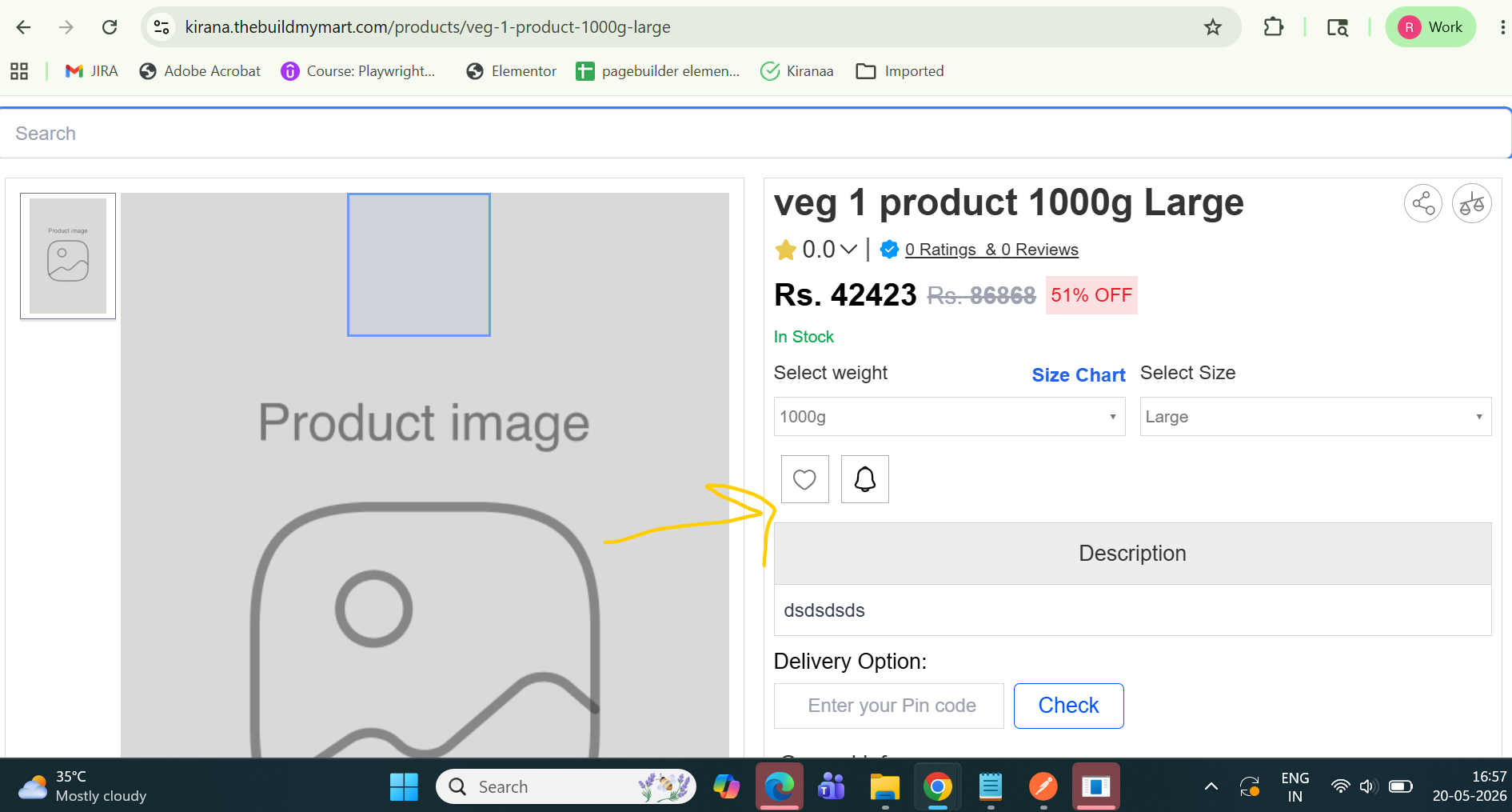Click the site Search field

tap(756, 134)
